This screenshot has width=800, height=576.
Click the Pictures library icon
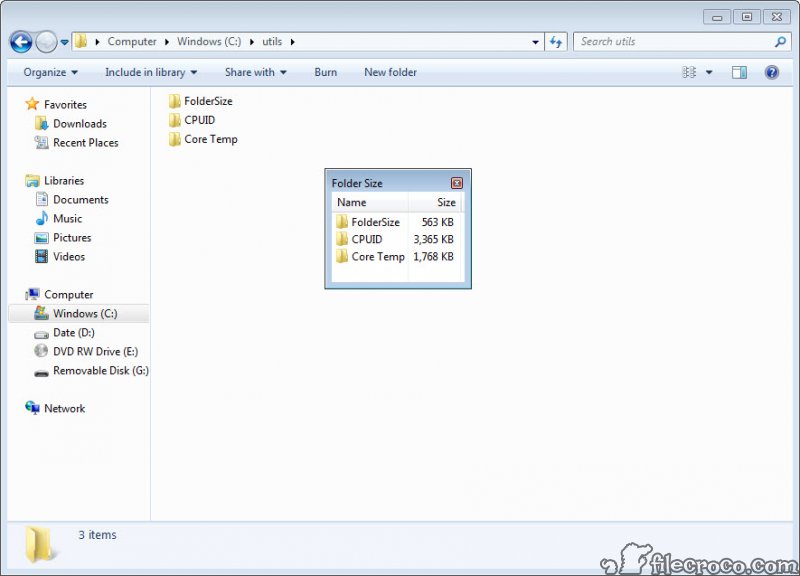(41, 238)
